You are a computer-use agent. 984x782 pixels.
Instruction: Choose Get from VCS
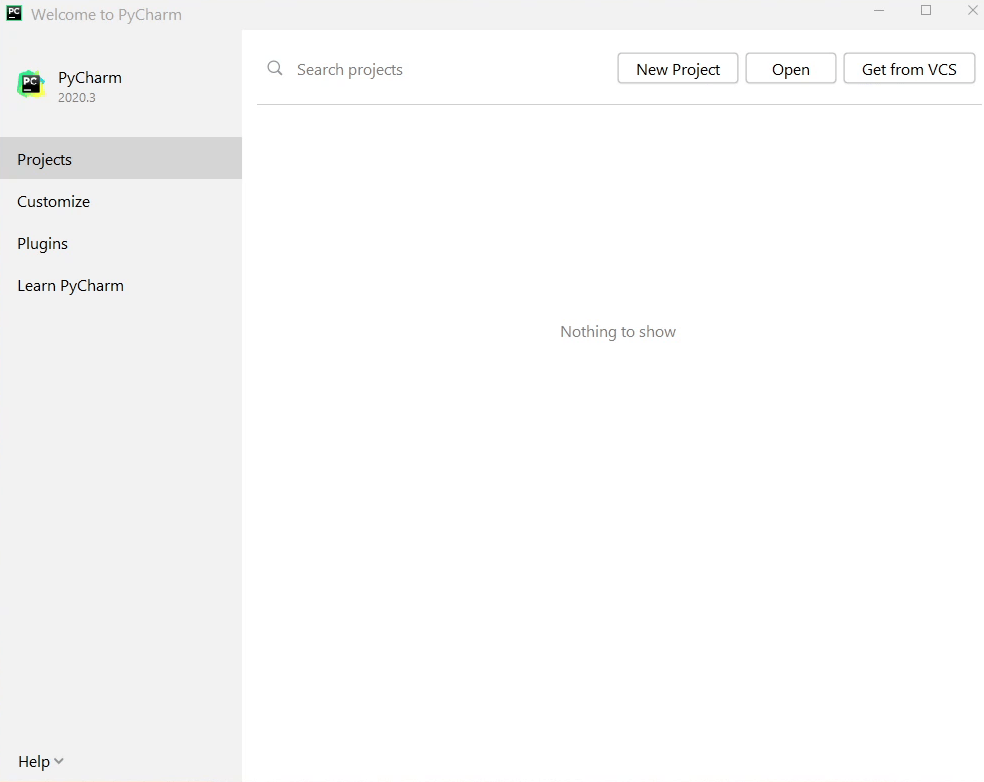point(908,69)
